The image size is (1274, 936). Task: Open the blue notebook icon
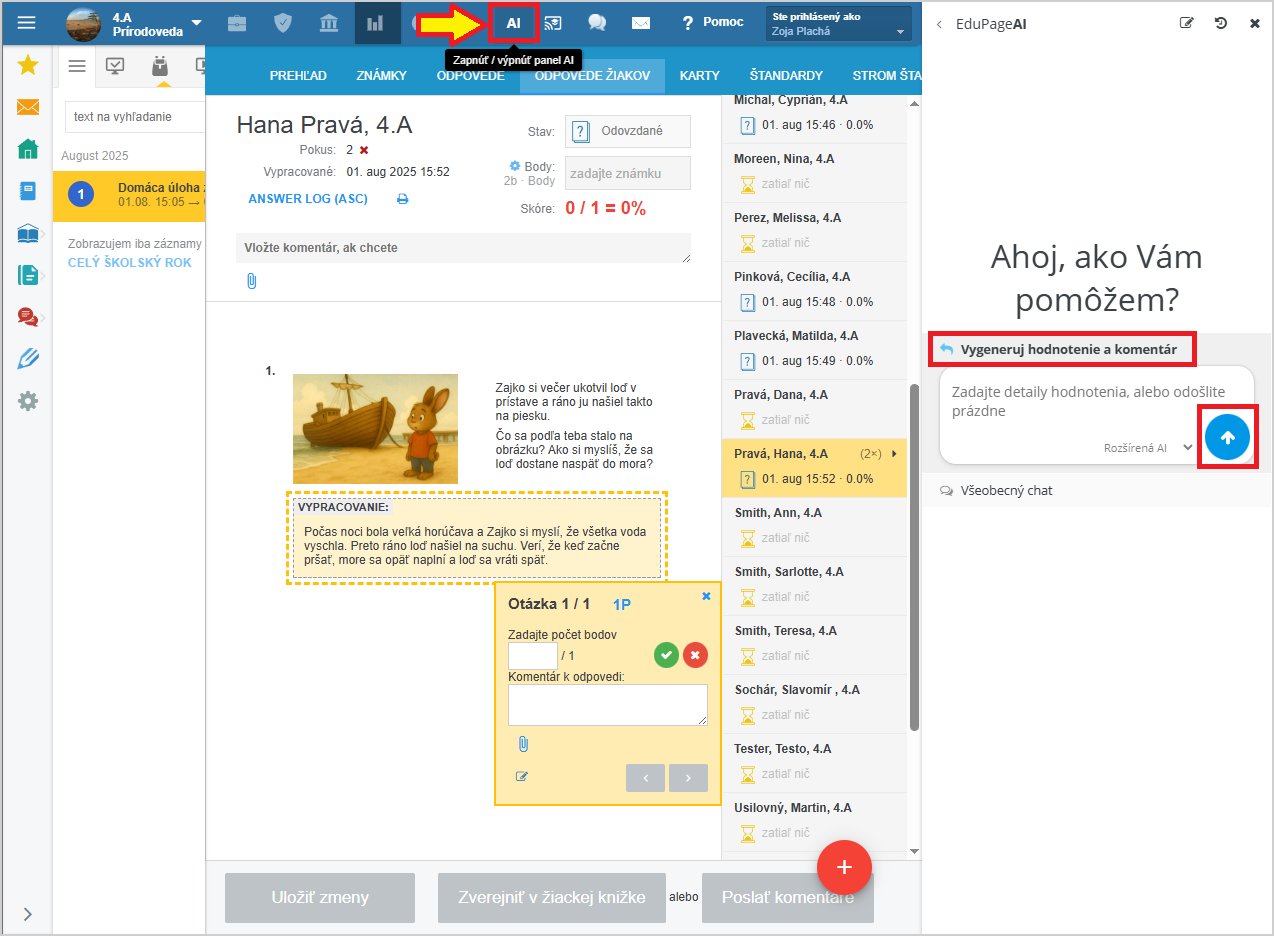click(x=28, y=191)
